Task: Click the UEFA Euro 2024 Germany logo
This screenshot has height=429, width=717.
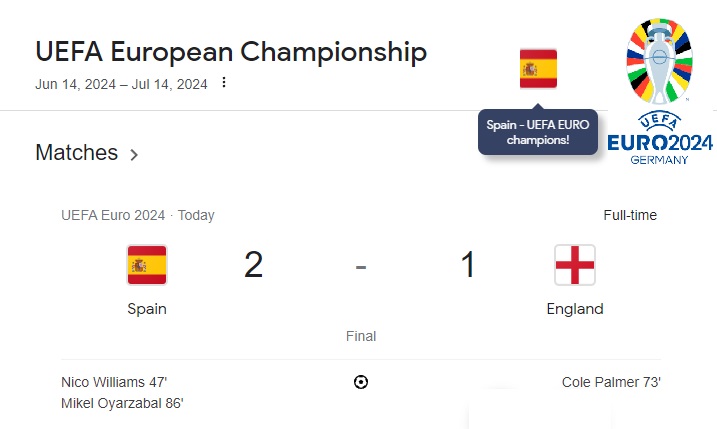Action: tap(660, 91)
